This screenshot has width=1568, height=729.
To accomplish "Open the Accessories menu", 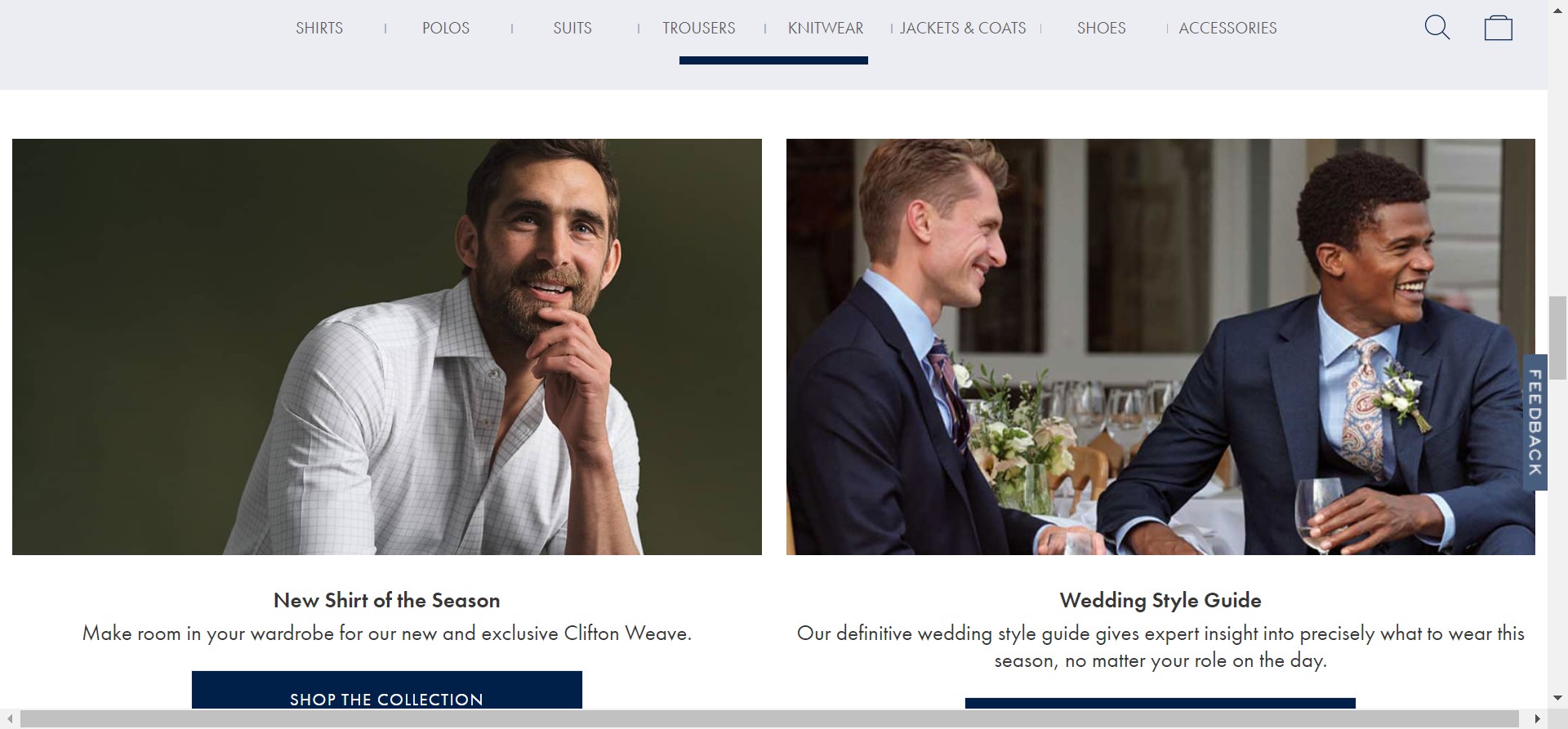I will pyautogui.click(x=1227, y=28).
